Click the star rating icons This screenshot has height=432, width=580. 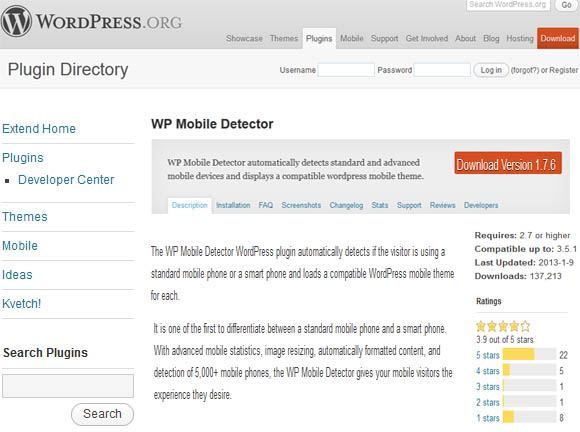click(x=503, y=326)
